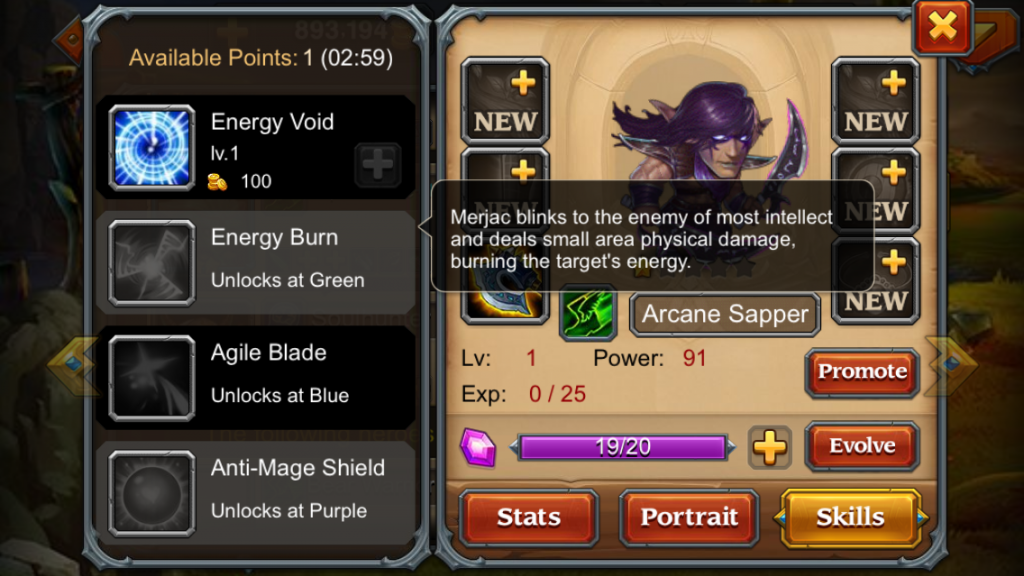Click the Promote button
The width and height of the screenshot is (1024, 576).
[862, 372]
